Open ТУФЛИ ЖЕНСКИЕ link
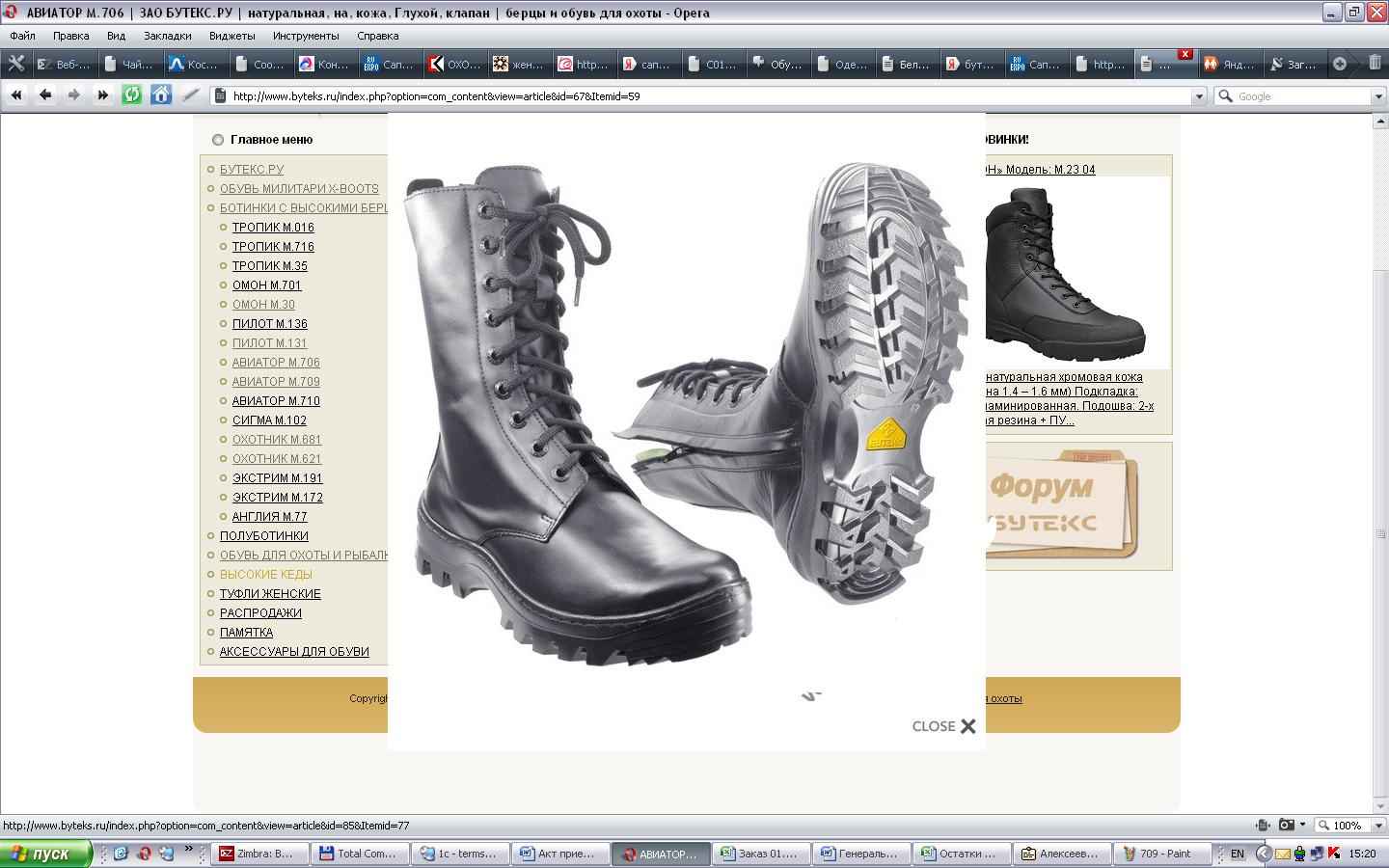Viewport: 1389px width, 868px height. pyautogui.click(x=270, y=594)
